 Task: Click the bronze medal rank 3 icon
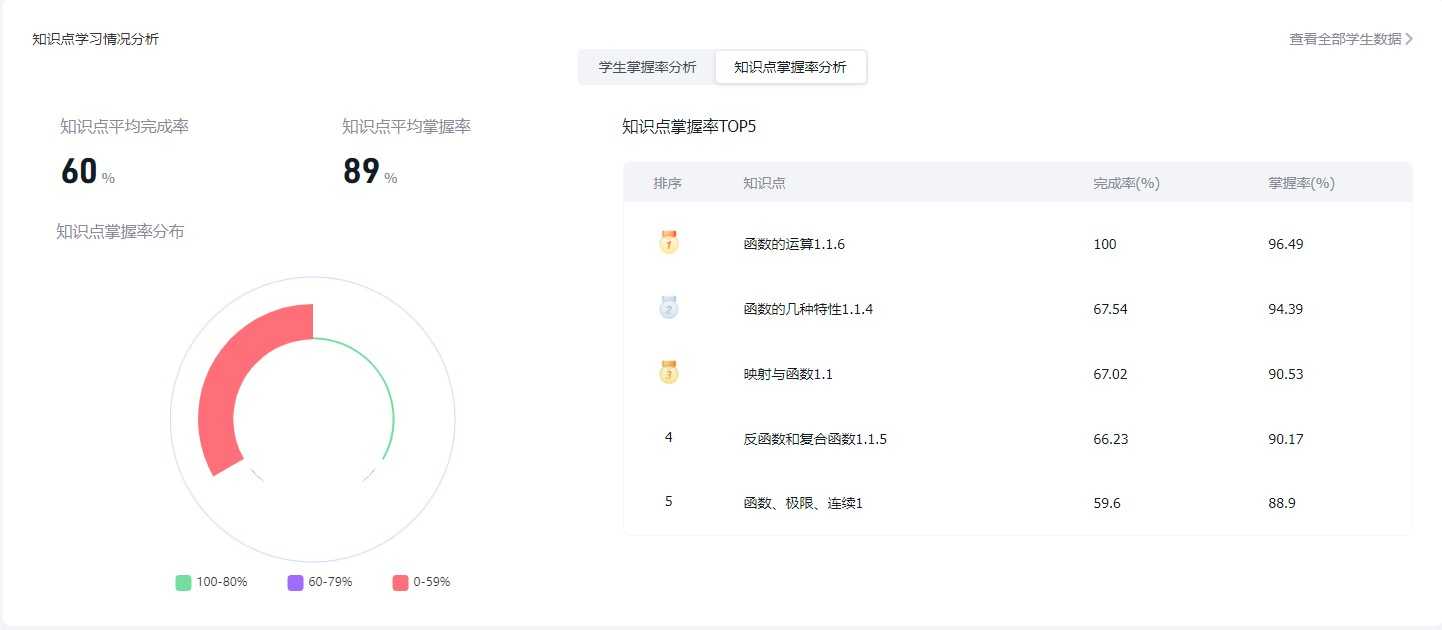[668, 372]
